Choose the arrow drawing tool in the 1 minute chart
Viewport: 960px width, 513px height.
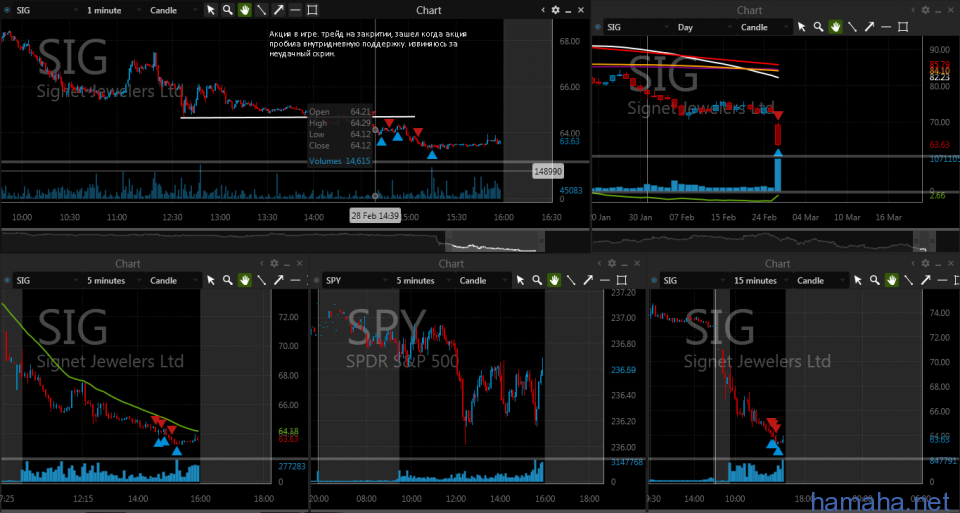[x=279, y=10]
